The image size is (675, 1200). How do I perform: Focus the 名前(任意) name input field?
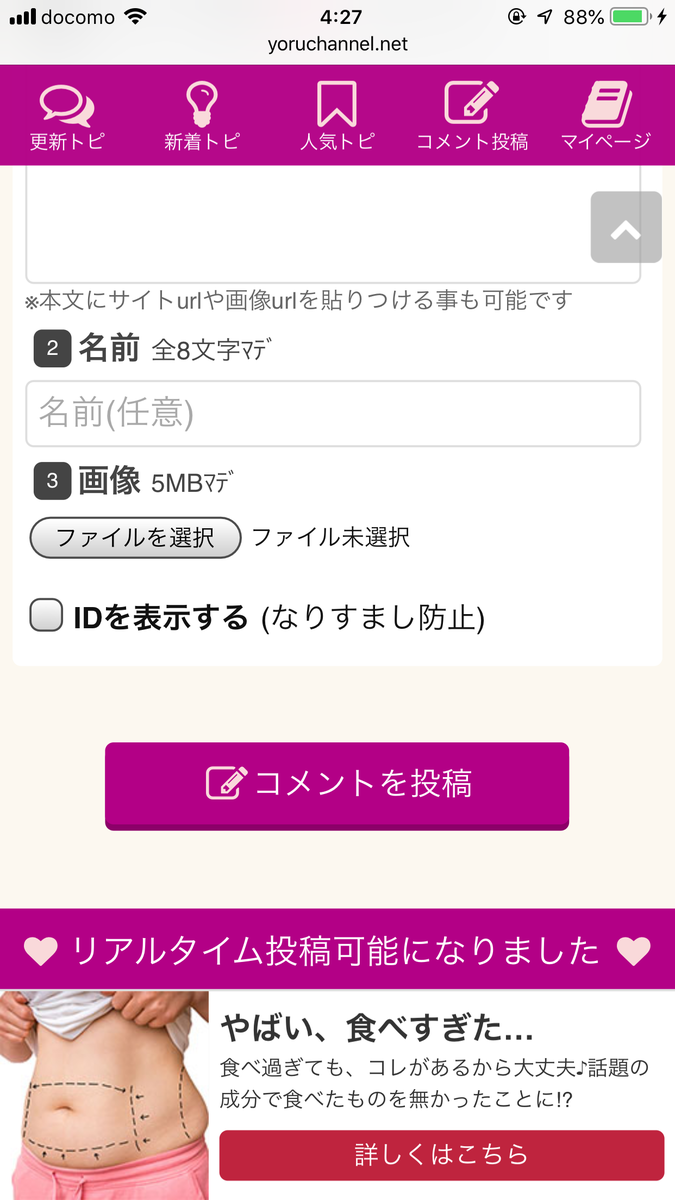(332, 413)
